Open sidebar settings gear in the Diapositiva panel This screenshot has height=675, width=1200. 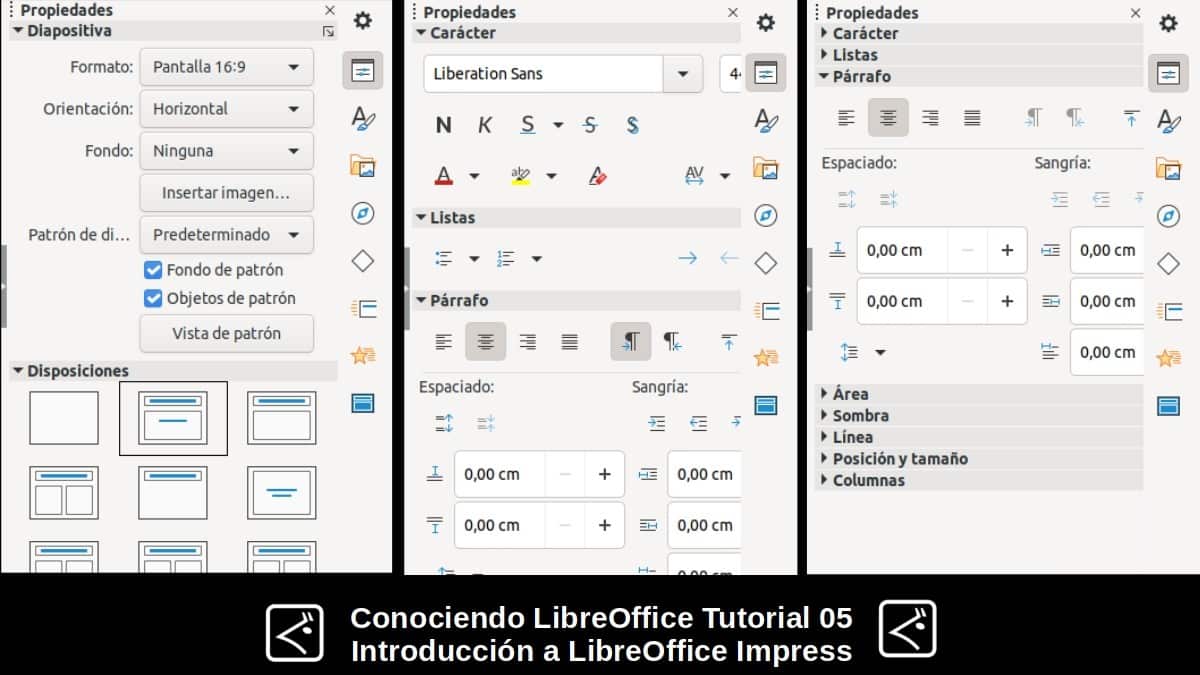click(x=363, y=21)
